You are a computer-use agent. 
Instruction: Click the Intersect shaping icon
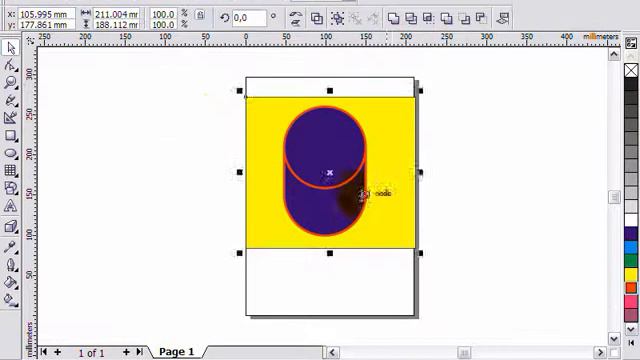(x=429, y=18)
